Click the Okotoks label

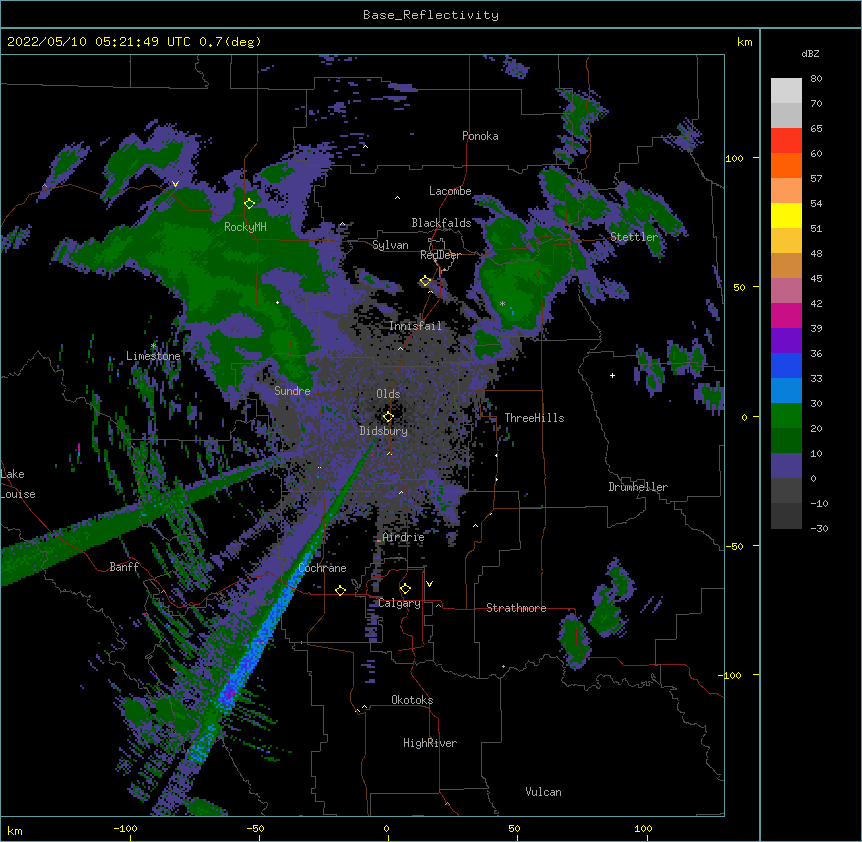(x=412, y=700)
